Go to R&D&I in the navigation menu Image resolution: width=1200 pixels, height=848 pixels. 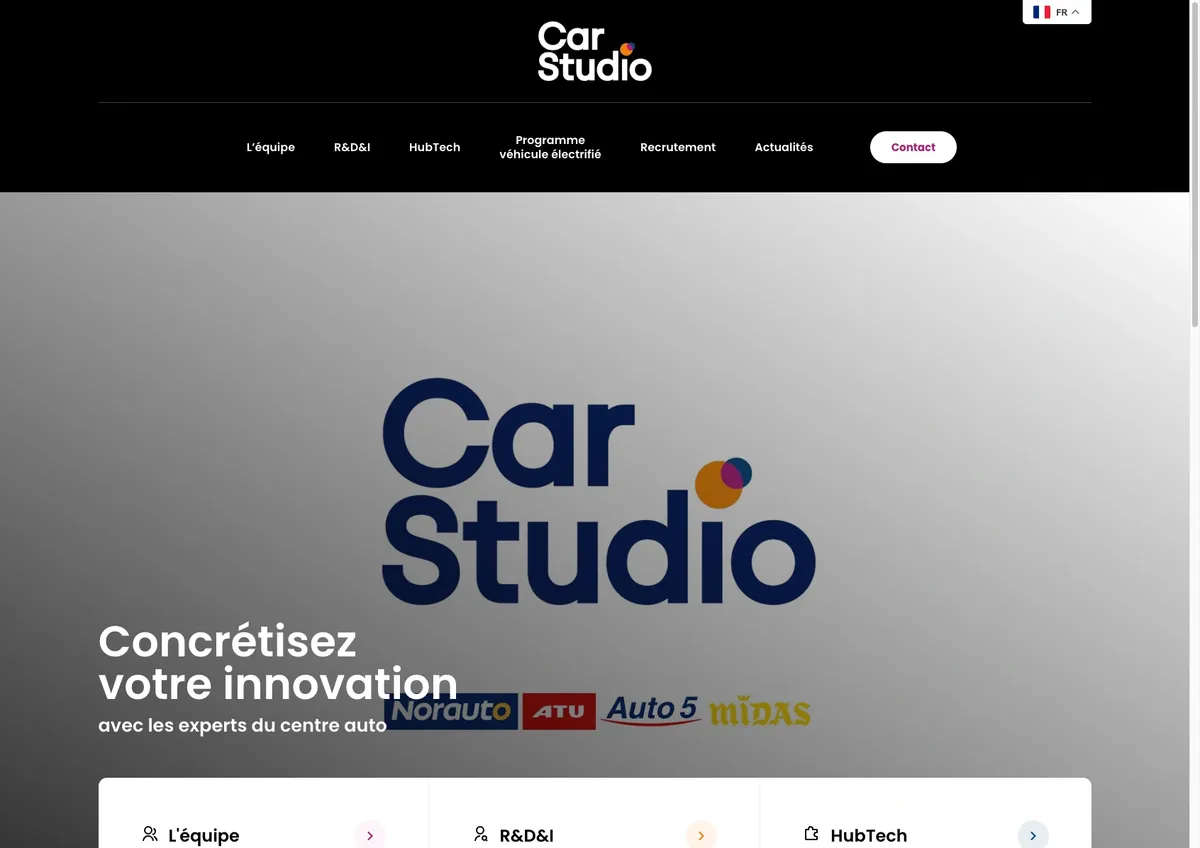(352, 147)
